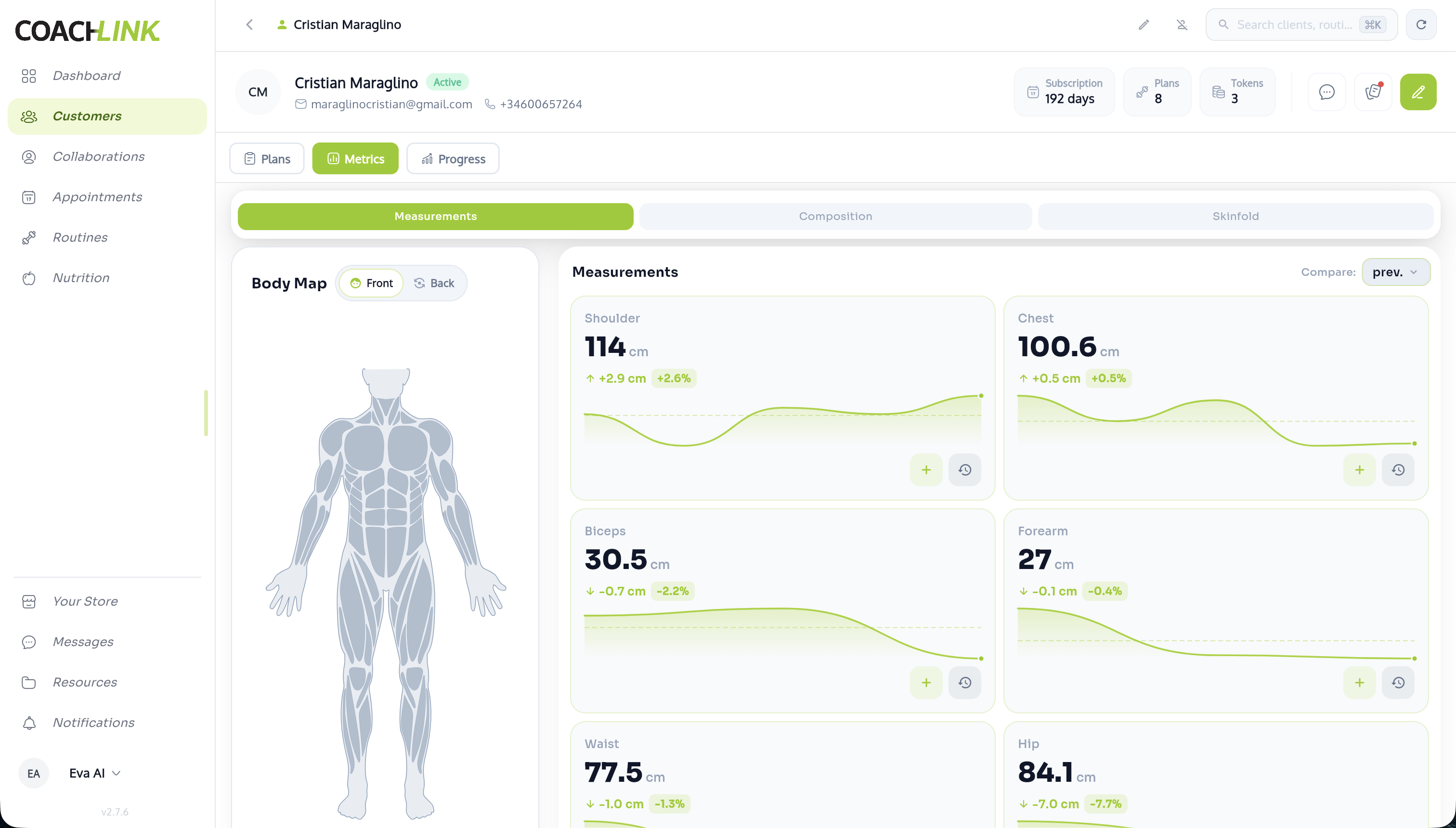1456x828 pixels.
Task: Click the CM avatar circle
Action: pos(258,91)
